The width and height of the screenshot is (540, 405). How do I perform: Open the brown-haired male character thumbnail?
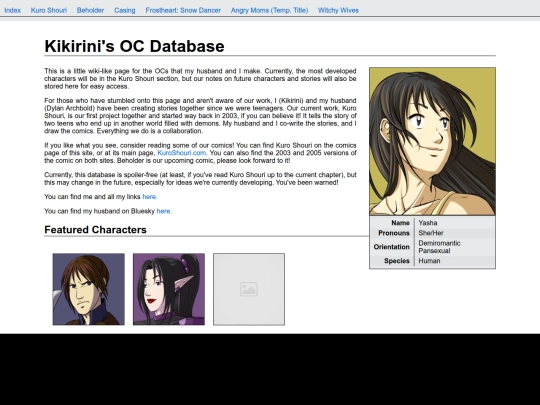pyautogui.click(x=89, y=289)
